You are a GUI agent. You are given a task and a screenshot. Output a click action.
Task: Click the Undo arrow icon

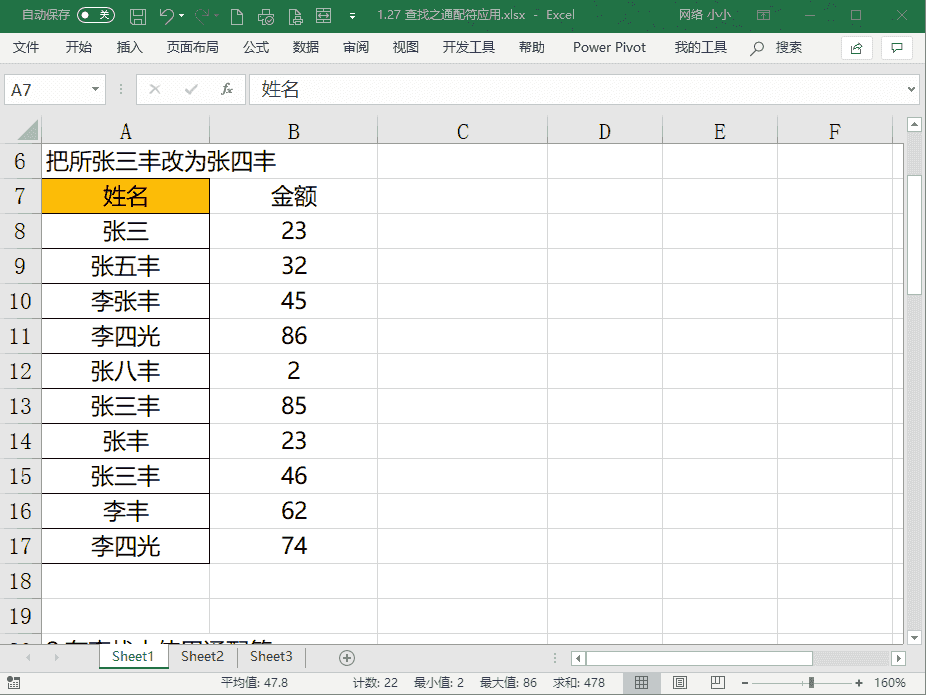point(167,16)
